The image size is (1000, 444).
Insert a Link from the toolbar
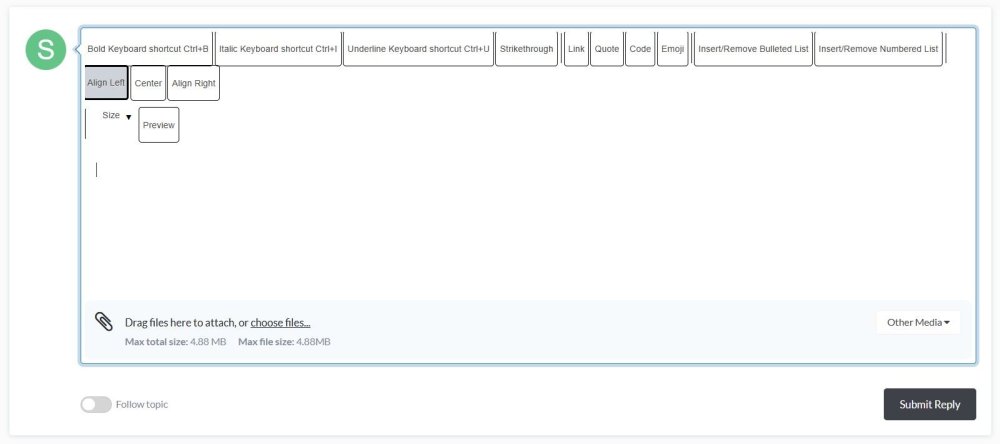(576, 49)
